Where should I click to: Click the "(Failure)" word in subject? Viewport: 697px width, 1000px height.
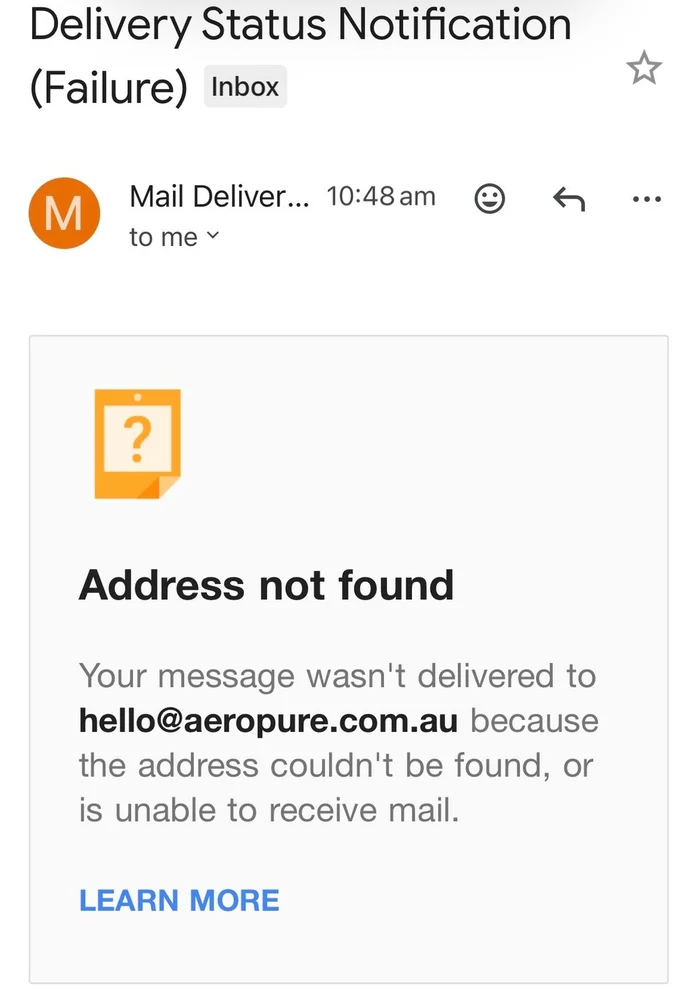click(109, 88)
